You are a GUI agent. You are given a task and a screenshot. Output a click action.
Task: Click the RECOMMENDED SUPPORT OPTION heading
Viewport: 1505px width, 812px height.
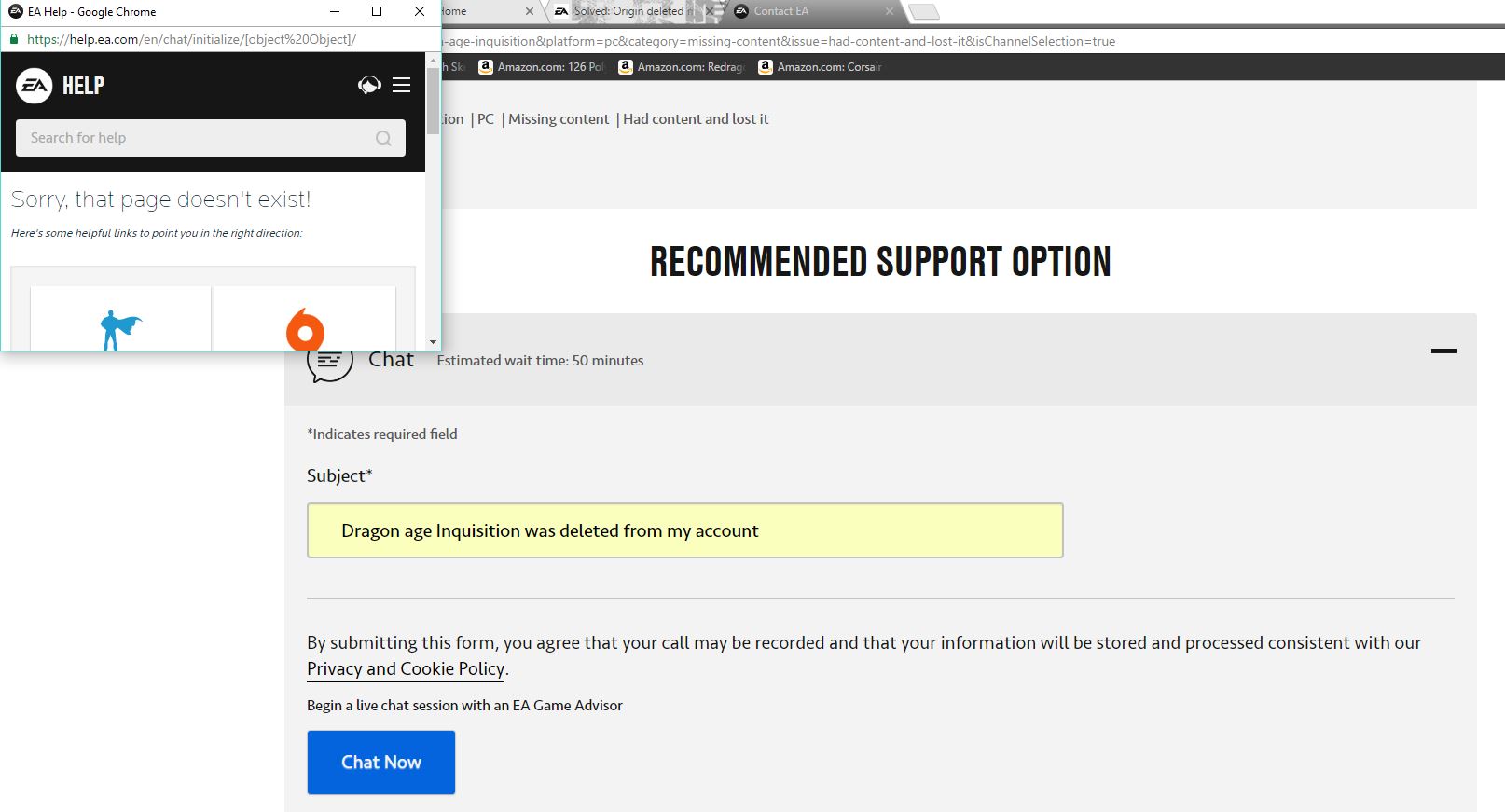point(880,262)
